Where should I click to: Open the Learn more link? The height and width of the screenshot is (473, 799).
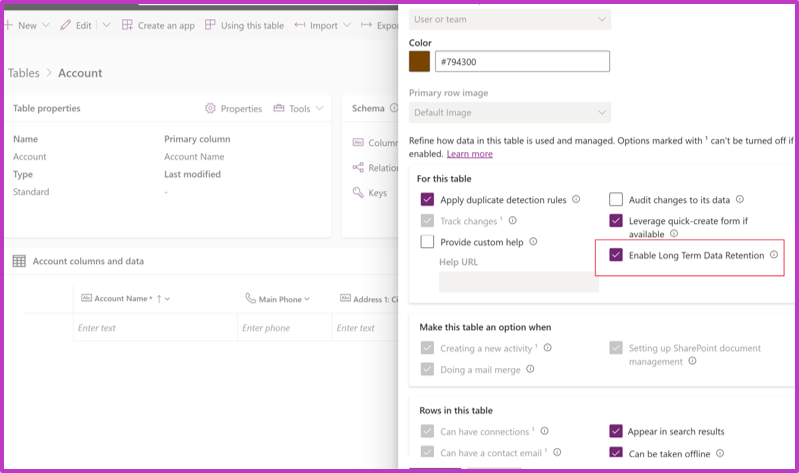pyautogui.click(x=469, y=154)
